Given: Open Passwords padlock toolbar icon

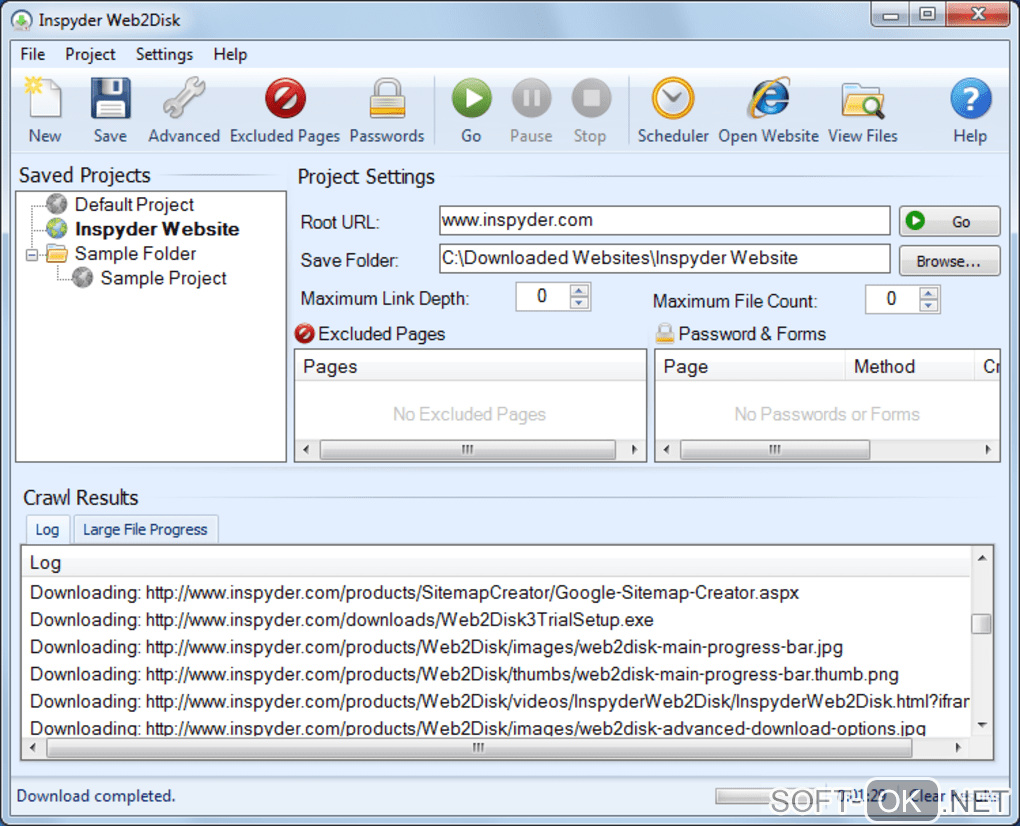Looking at the screenshot, I should [387, 109].
